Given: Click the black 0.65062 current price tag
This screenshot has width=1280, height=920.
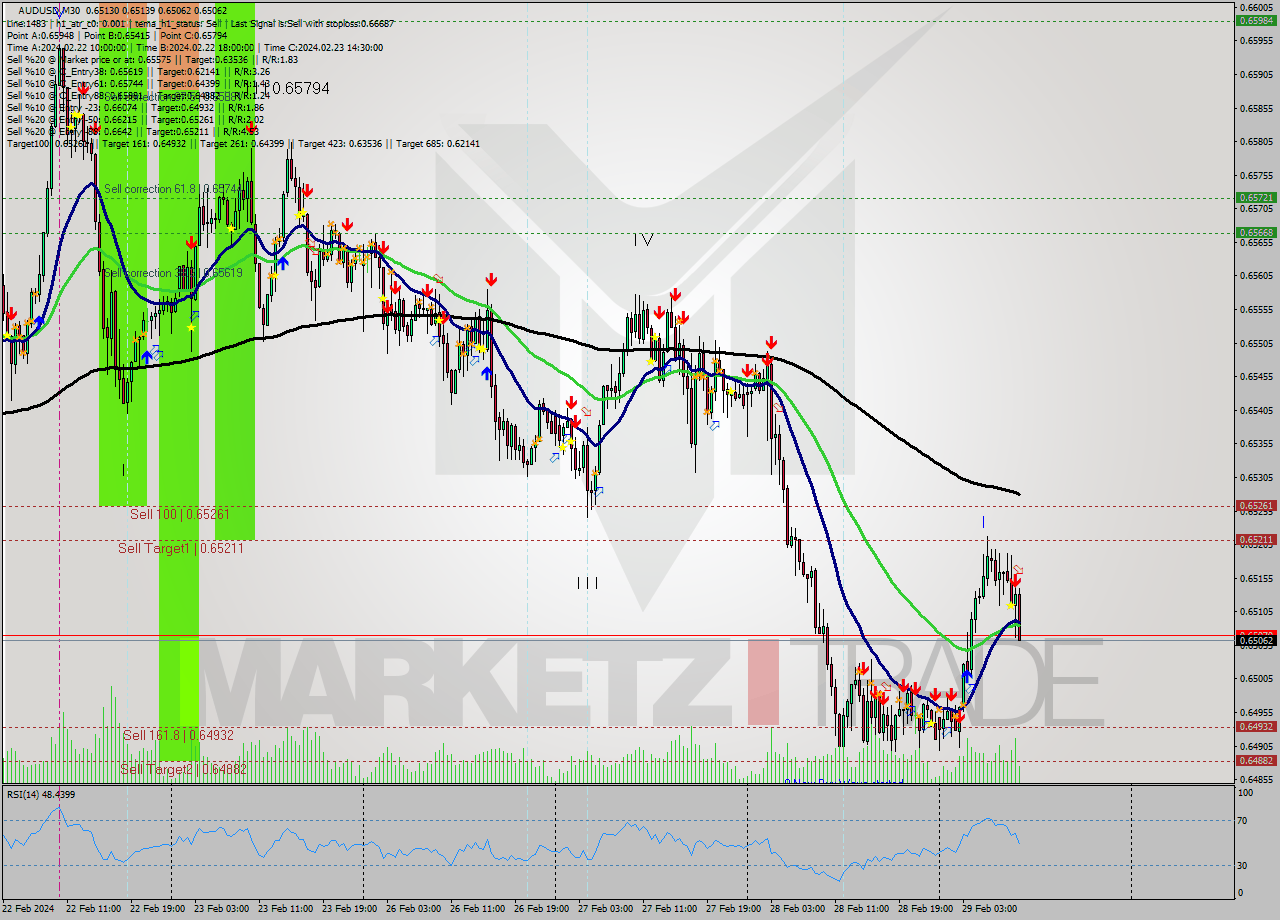Looking at the screenshot, I should tap(1256, 640).
